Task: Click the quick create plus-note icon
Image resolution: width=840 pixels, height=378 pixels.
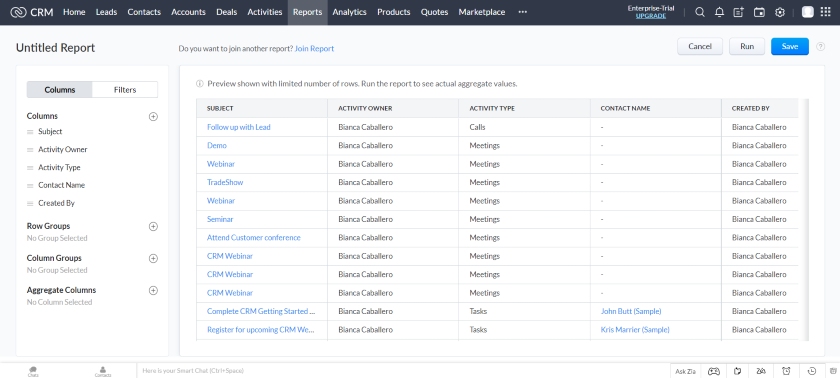Action: [x=739, y=12]
